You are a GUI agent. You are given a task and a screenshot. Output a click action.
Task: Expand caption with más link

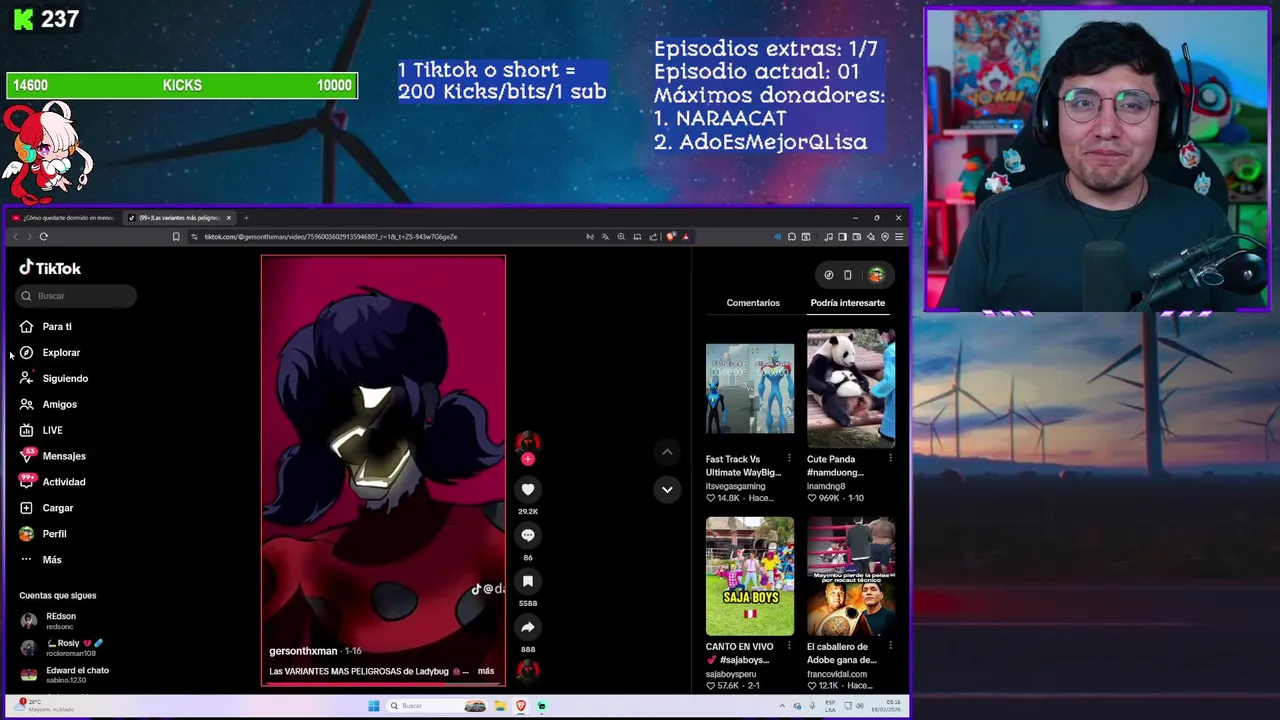(x=486, y=671)
